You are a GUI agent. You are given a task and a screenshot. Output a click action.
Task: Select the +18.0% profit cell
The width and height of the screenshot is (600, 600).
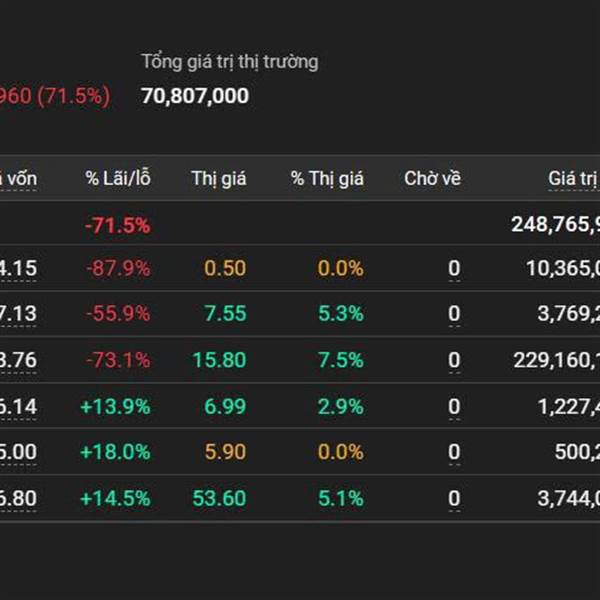click(117, 452)
